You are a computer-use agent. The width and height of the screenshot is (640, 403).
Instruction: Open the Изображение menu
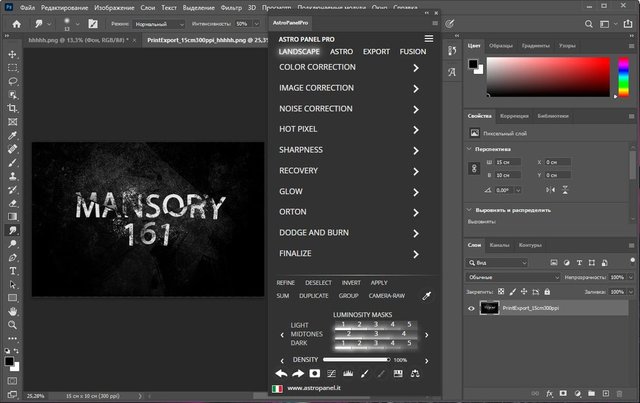(x=114, y=7)
